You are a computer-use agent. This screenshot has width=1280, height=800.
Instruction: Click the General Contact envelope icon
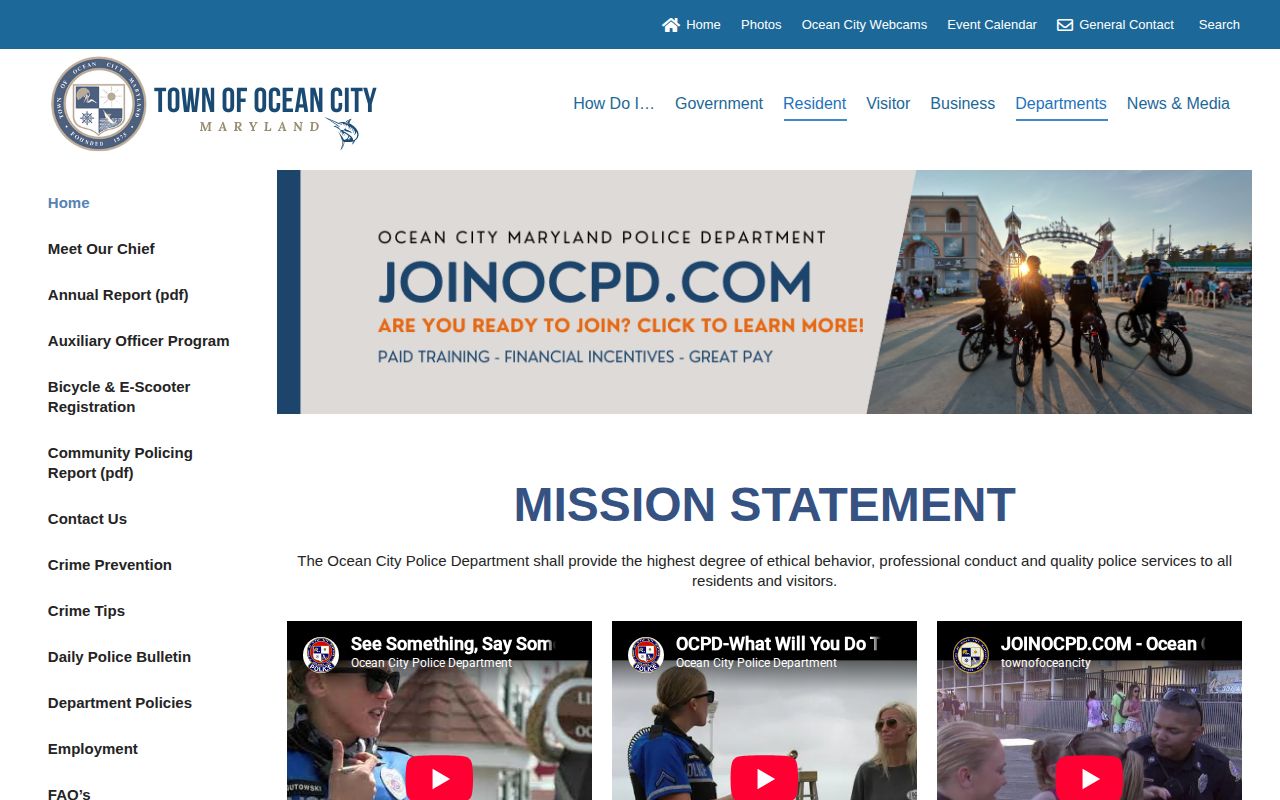tap(1065, 25)
